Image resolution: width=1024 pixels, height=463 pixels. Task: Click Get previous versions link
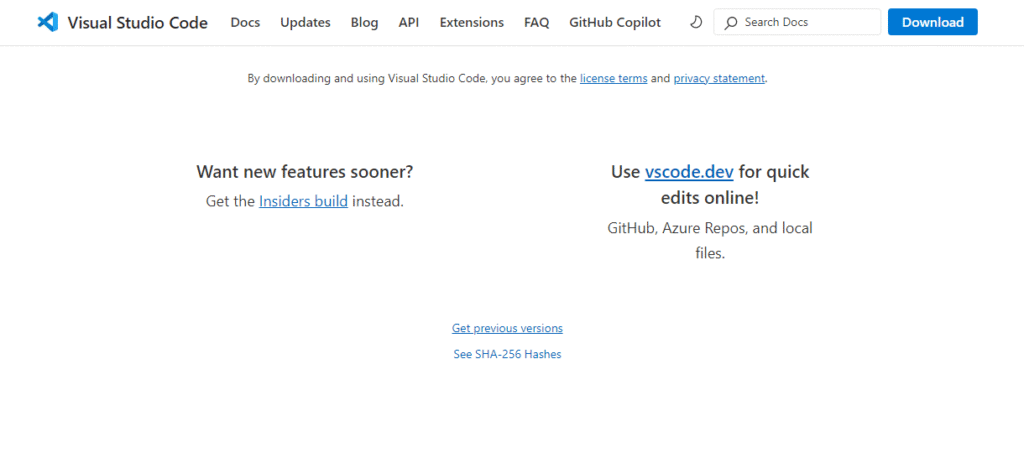tap(507, 328)
